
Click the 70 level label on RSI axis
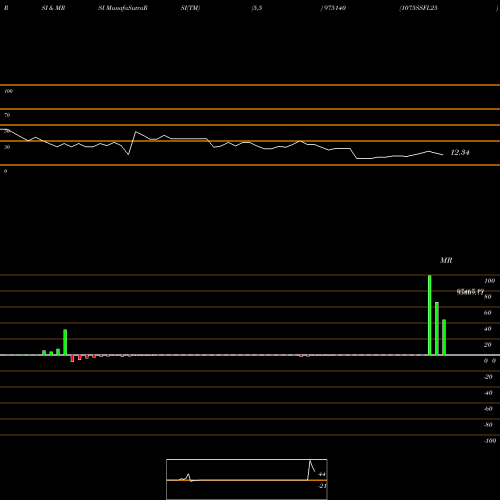click(7, 115)
